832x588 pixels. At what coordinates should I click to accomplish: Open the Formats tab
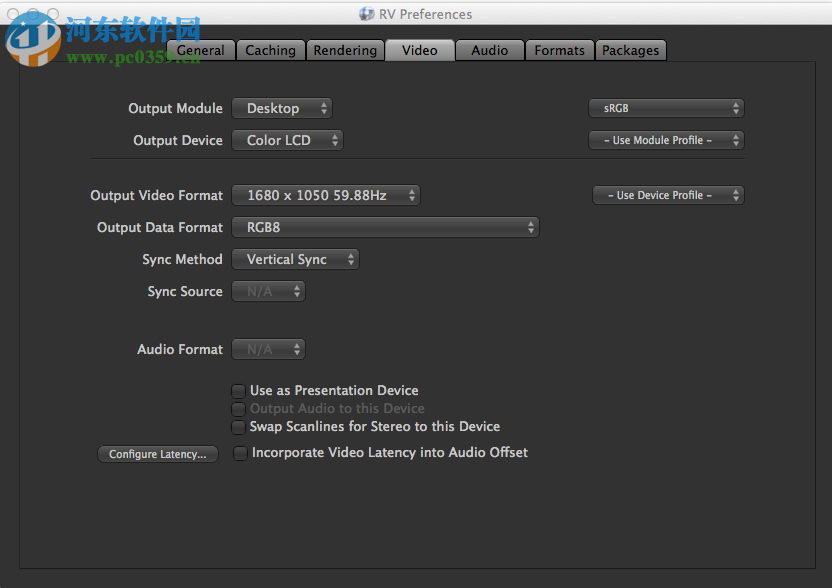[559, 50]
